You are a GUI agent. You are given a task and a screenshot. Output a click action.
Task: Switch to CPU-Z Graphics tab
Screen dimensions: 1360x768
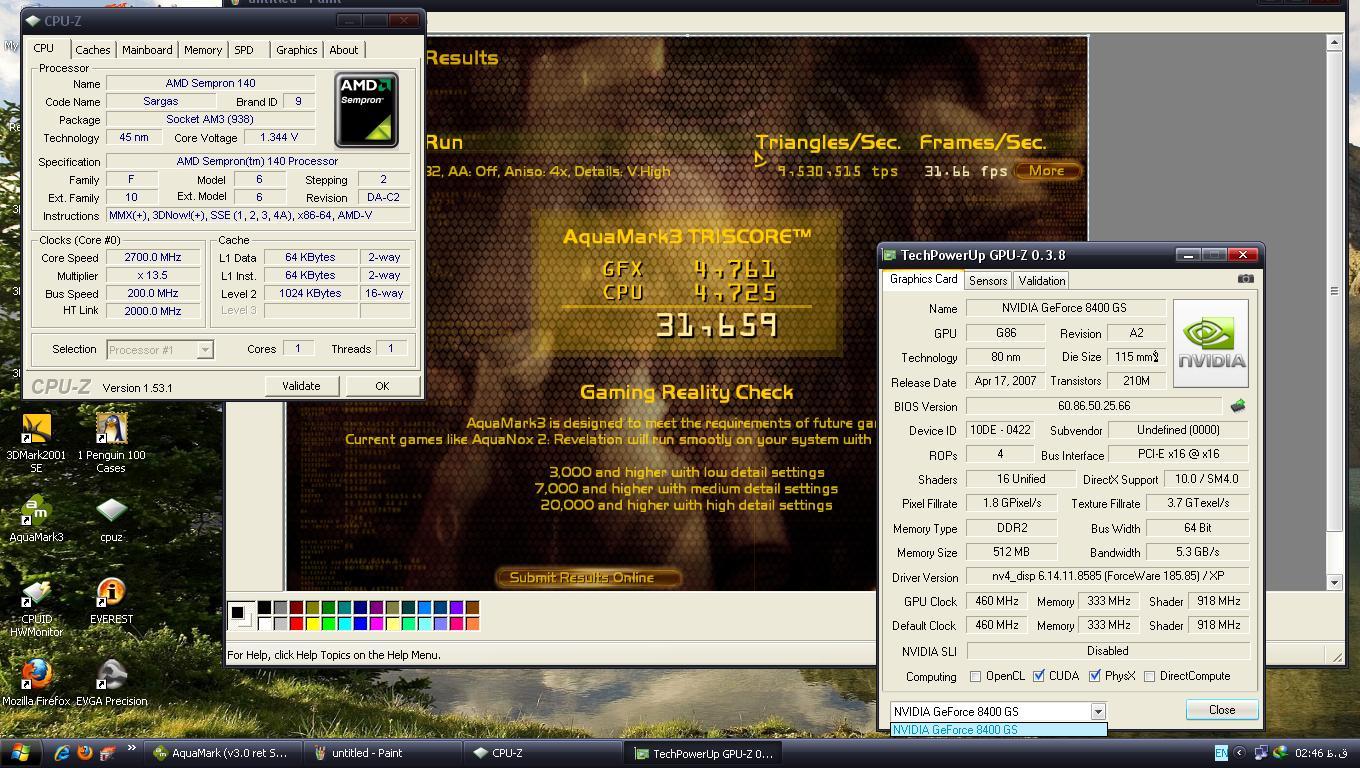point(296,50)
